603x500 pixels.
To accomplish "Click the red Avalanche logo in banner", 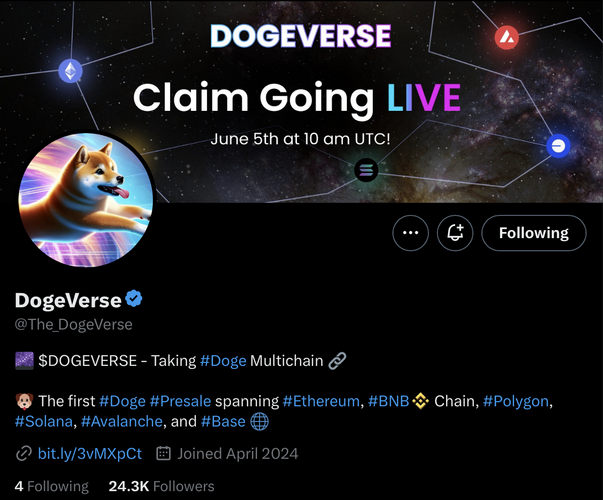I will click(506, 37).
